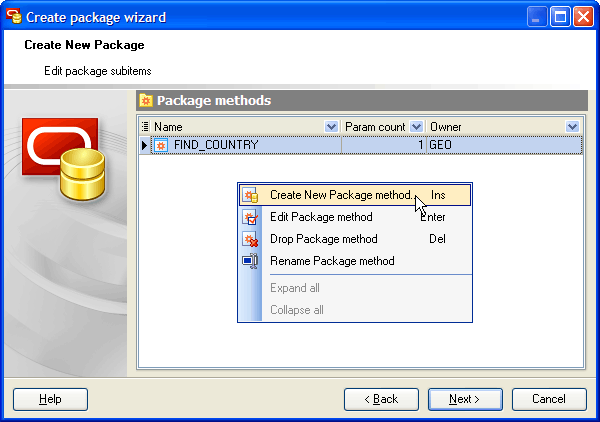Screen dimensions: 600x422
Task: Click the grid column chooser icon
Action: 145,127
